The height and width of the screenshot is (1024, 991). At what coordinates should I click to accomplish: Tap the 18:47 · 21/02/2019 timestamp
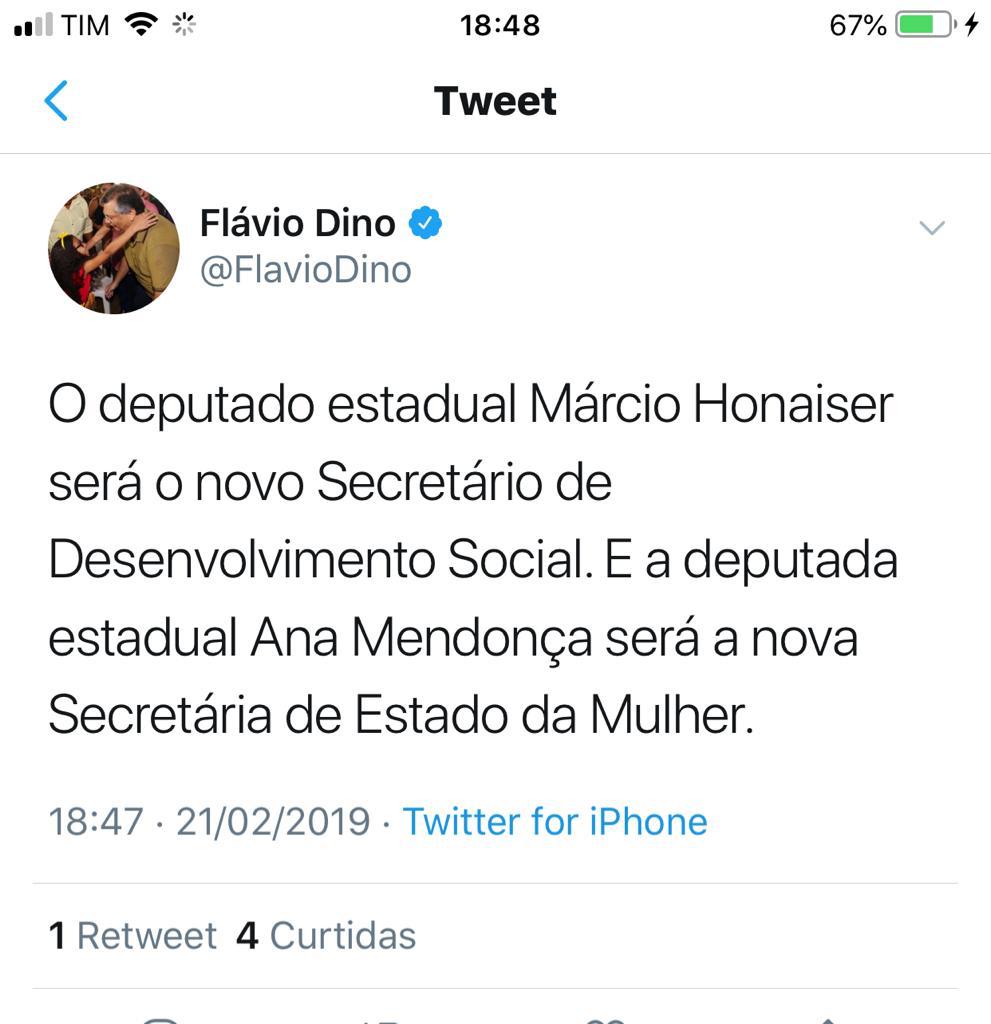click(x=209, y=822)
